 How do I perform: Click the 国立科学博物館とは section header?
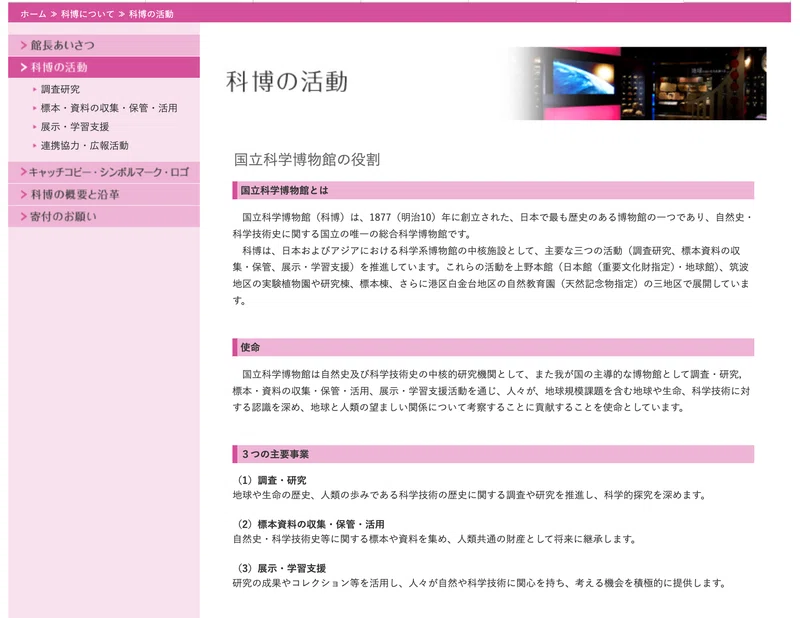493,190
